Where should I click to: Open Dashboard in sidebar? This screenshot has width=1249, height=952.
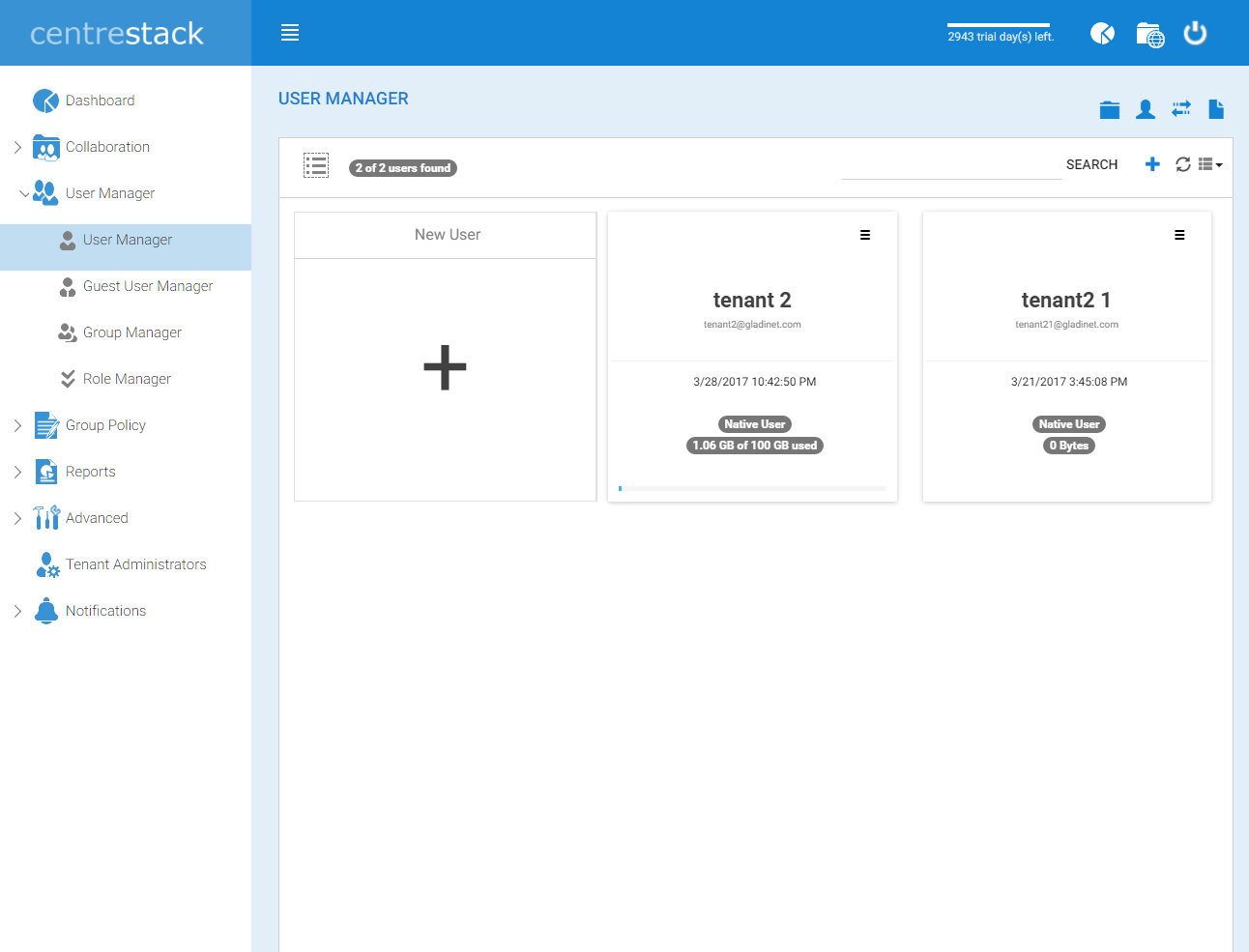[x=101, y=101]
